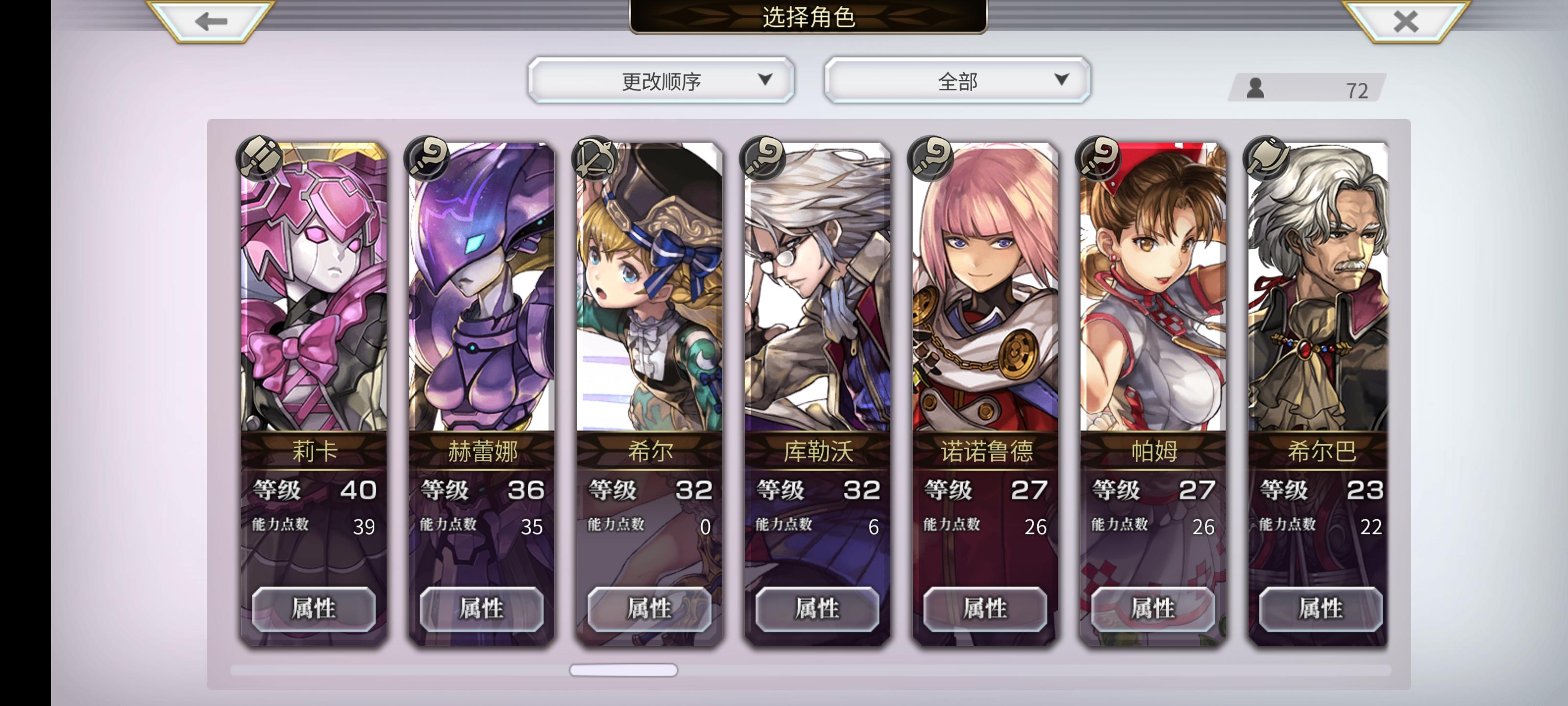
Task: Open 属性 for 帕姆
Action: coord(1153,608)
